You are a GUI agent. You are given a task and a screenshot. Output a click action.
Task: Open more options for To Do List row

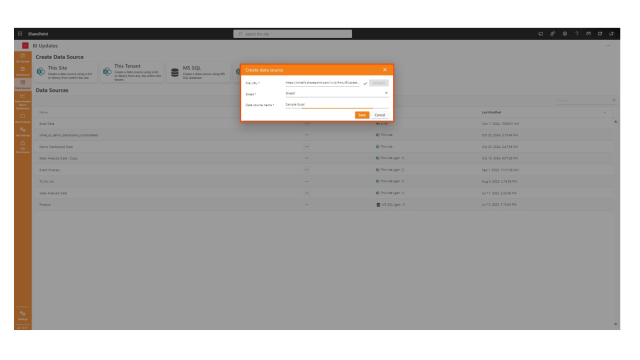click(307, 182)
